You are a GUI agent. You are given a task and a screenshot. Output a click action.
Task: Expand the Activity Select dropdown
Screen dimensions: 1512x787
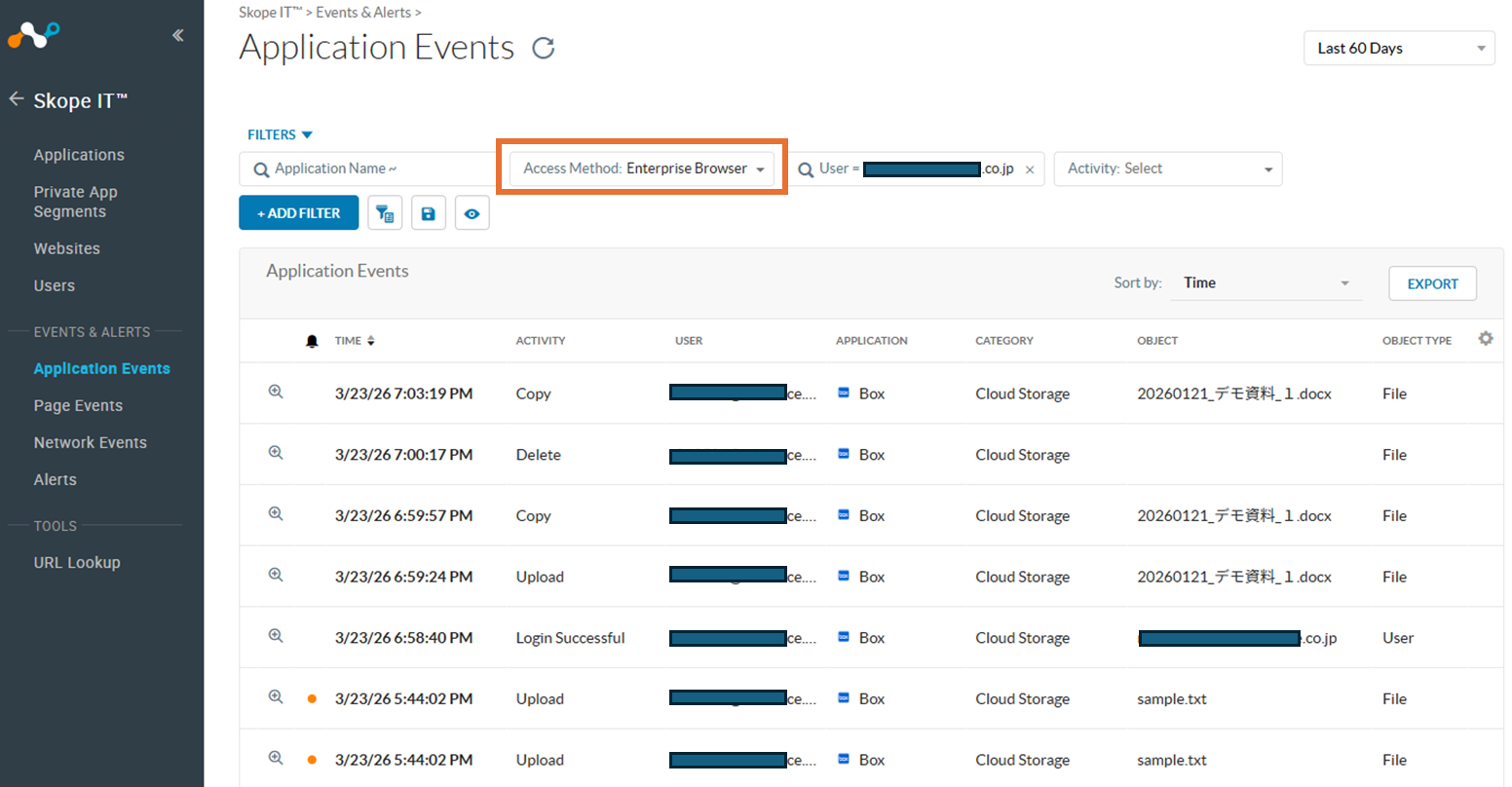coord(1167,169)
